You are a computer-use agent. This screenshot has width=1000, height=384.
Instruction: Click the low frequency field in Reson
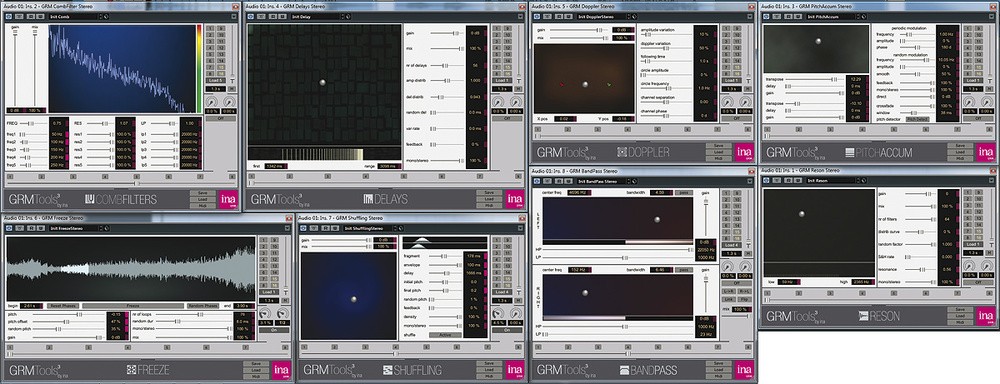(x=790, y=282)
